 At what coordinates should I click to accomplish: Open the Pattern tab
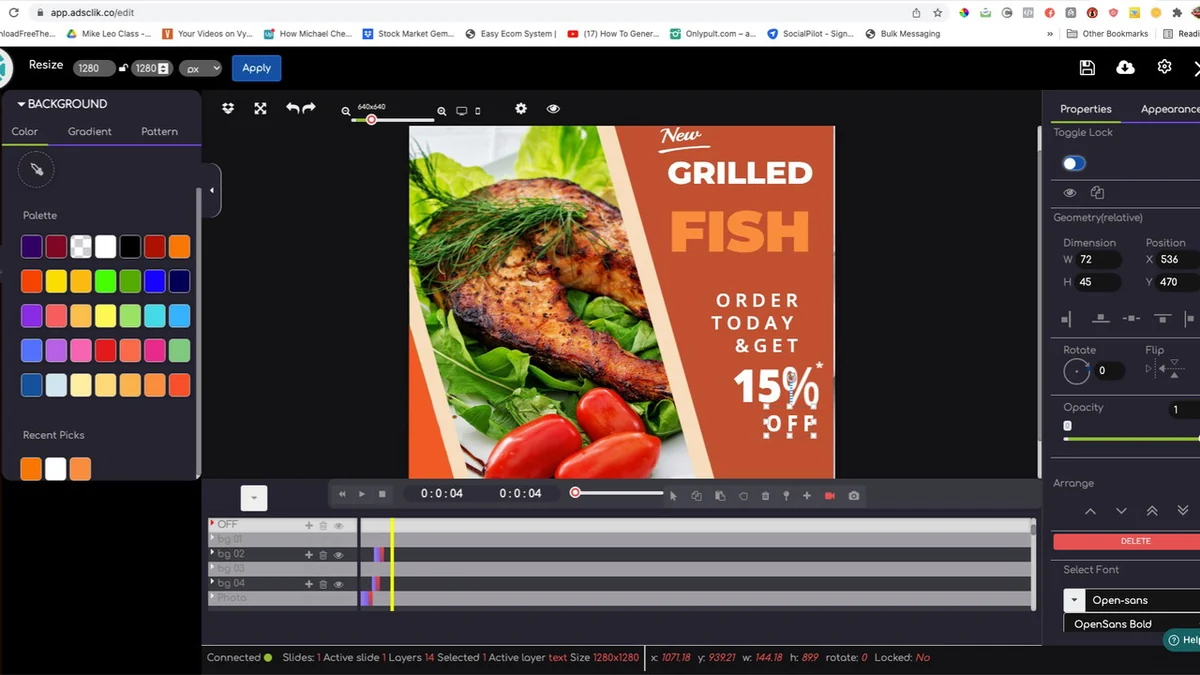[x=159, y=131]
